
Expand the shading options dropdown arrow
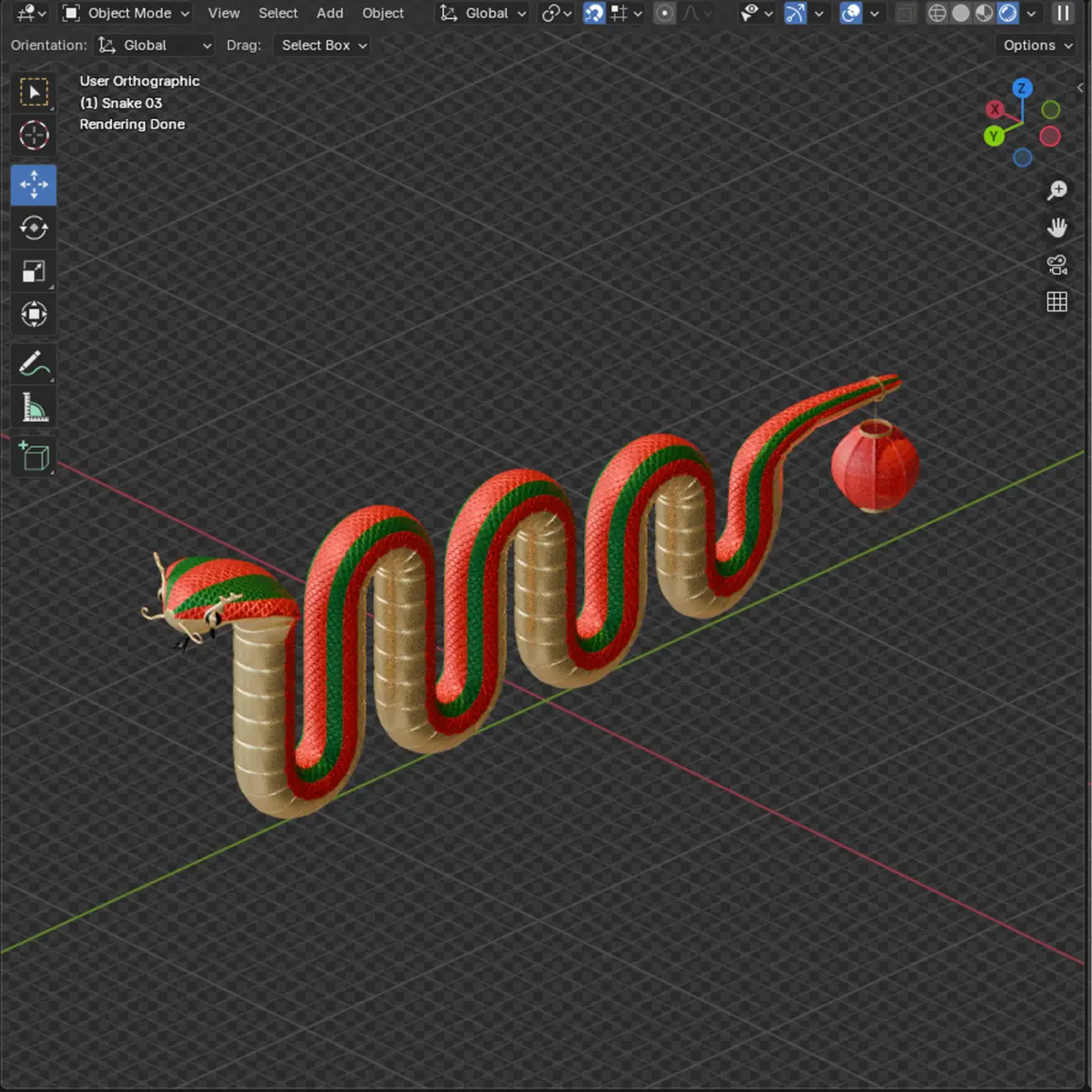pyautogui.click(x=1031, y=13)
